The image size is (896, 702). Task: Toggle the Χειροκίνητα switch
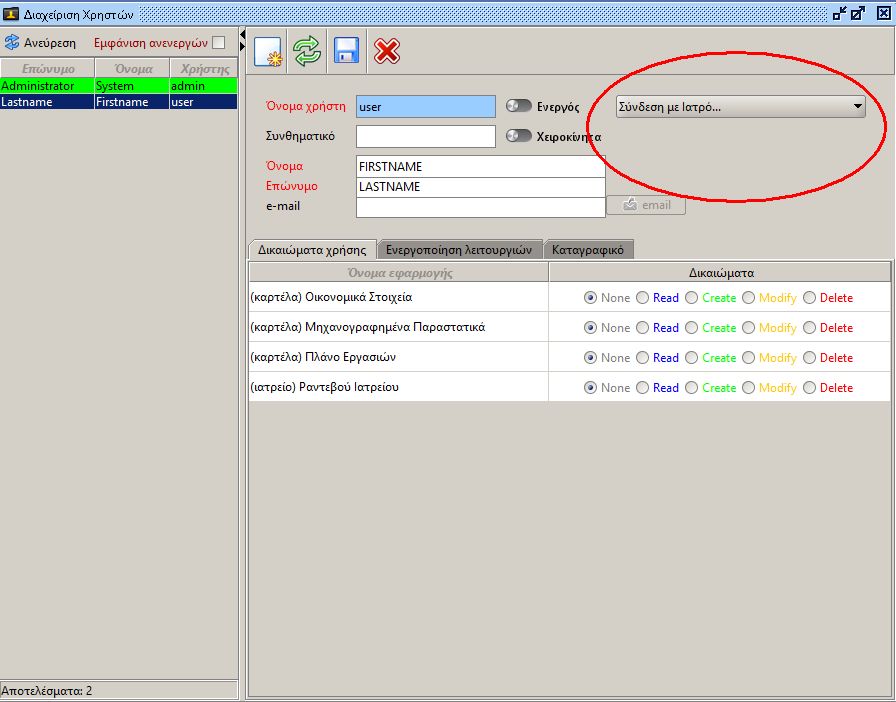(519, 136)
